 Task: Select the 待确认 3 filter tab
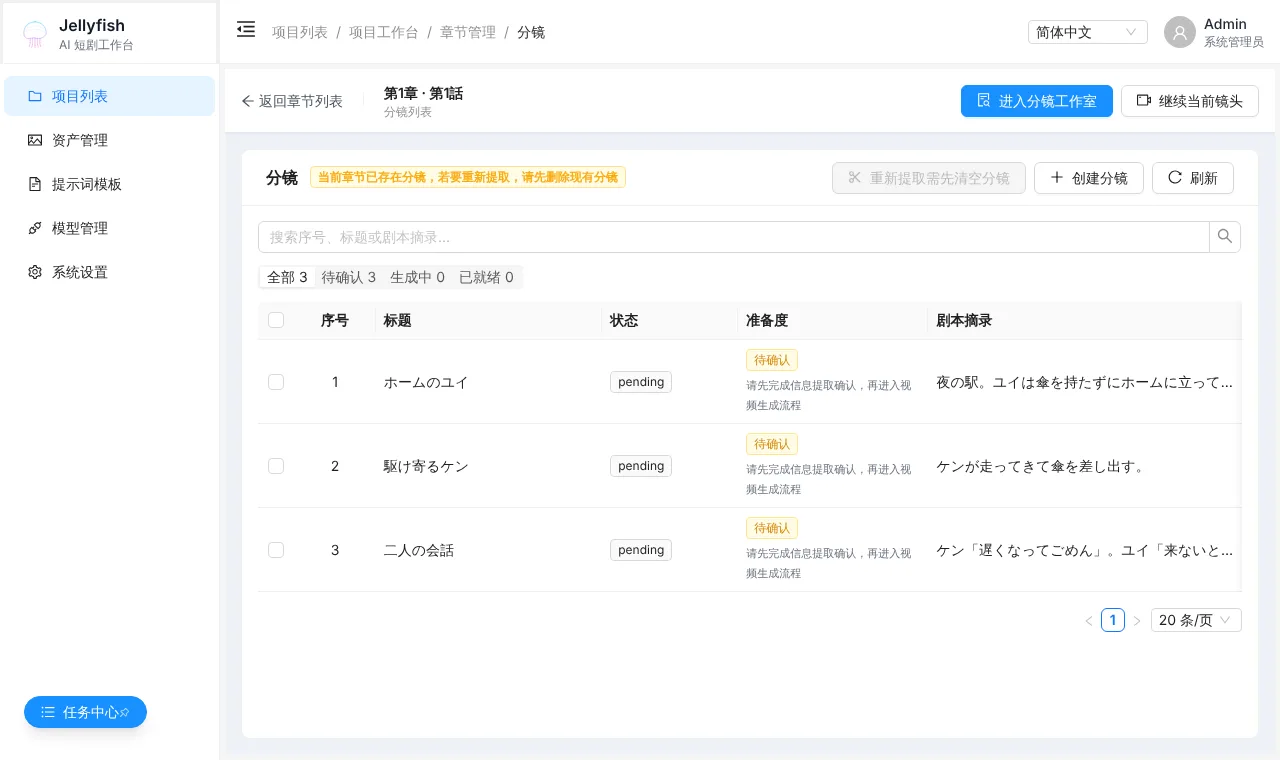(x=349, y=277)
